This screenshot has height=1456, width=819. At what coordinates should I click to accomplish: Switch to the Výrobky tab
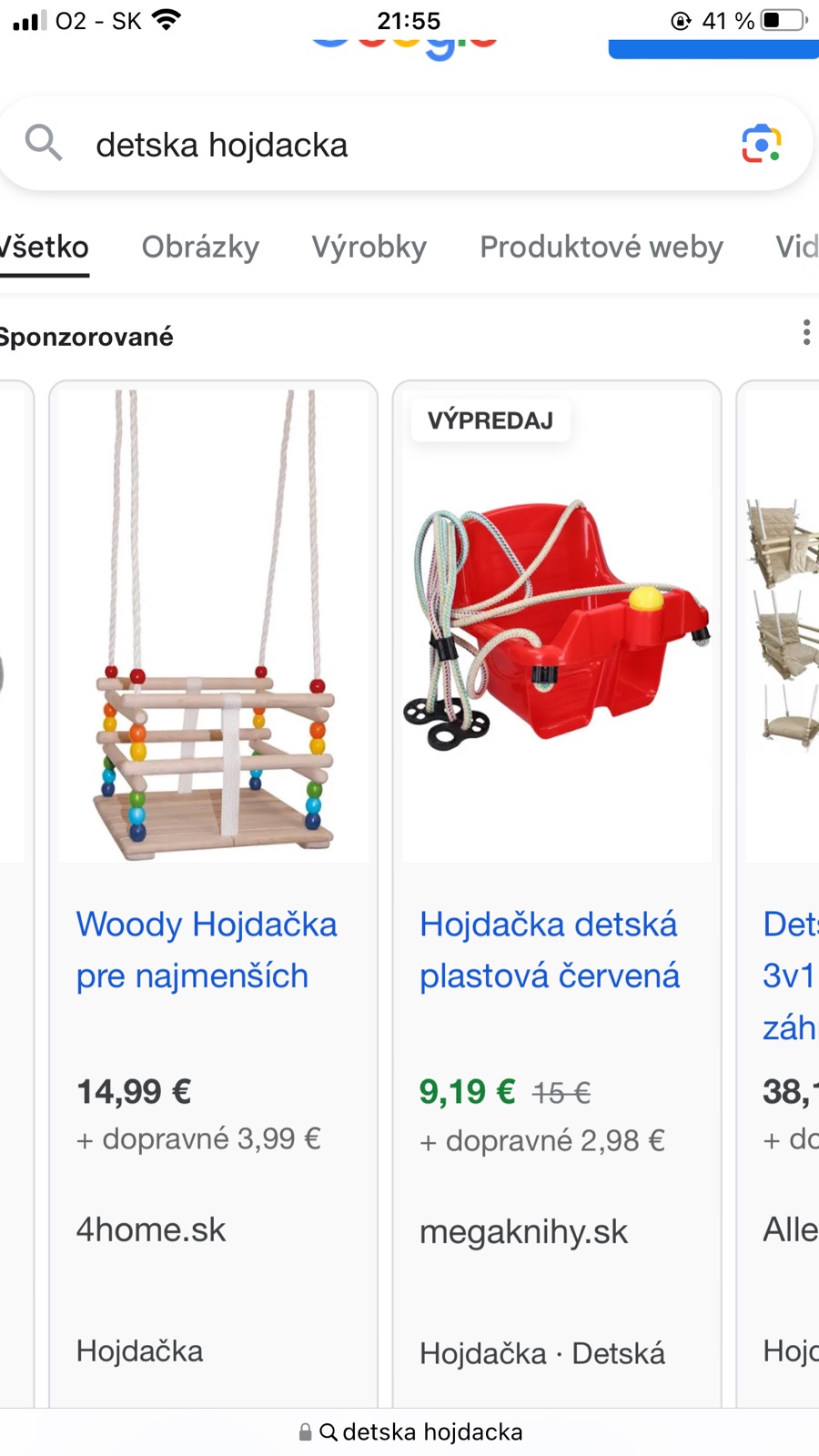[x=369, y=247]
